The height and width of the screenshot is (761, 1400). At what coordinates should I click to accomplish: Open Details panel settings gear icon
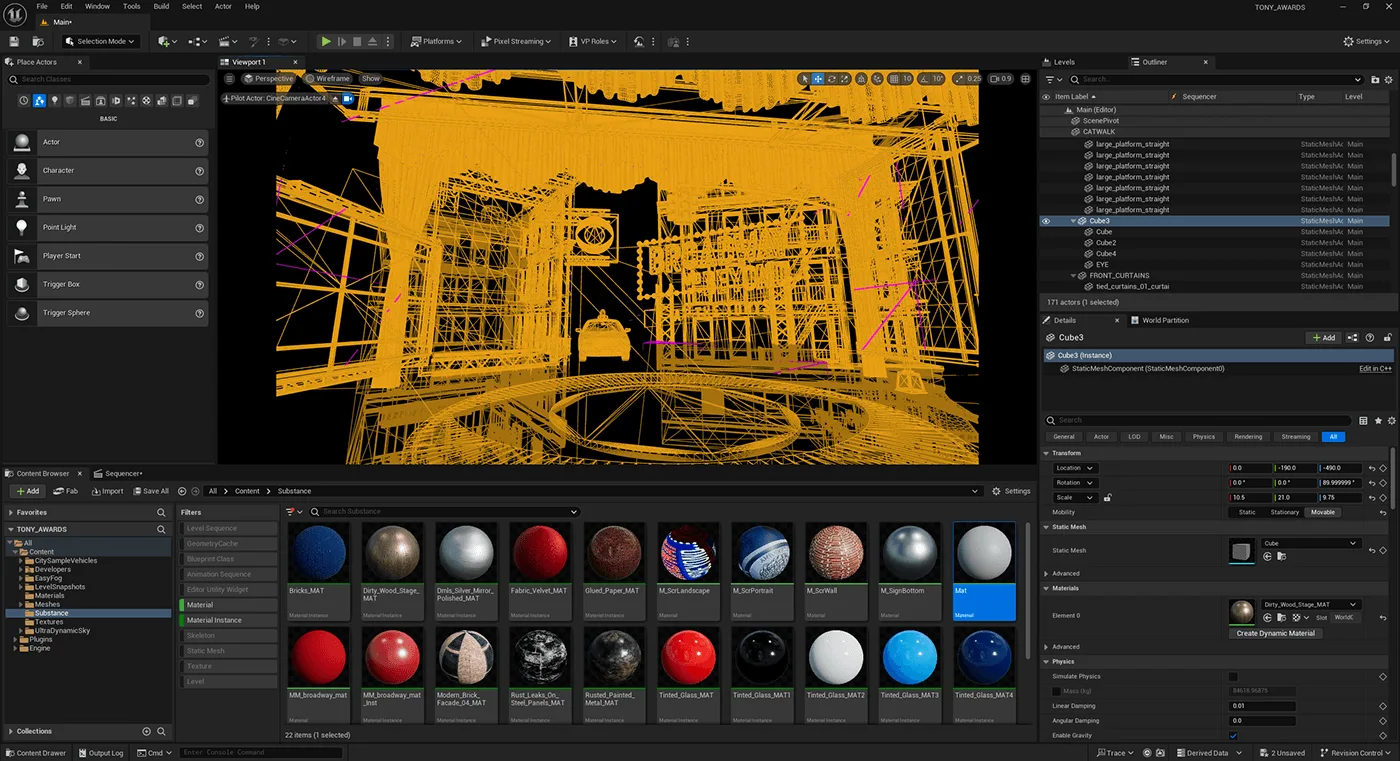tap(1391, 420)
